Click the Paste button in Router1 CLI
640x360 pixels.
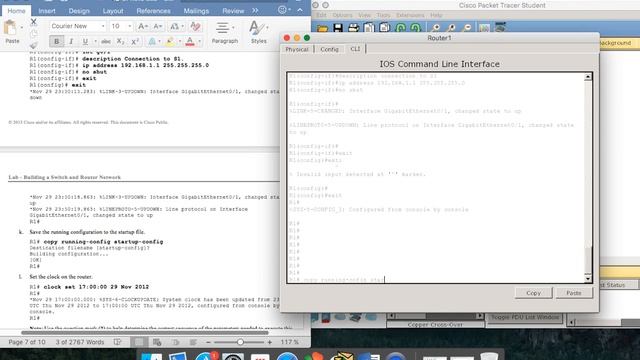pos(573,293)
